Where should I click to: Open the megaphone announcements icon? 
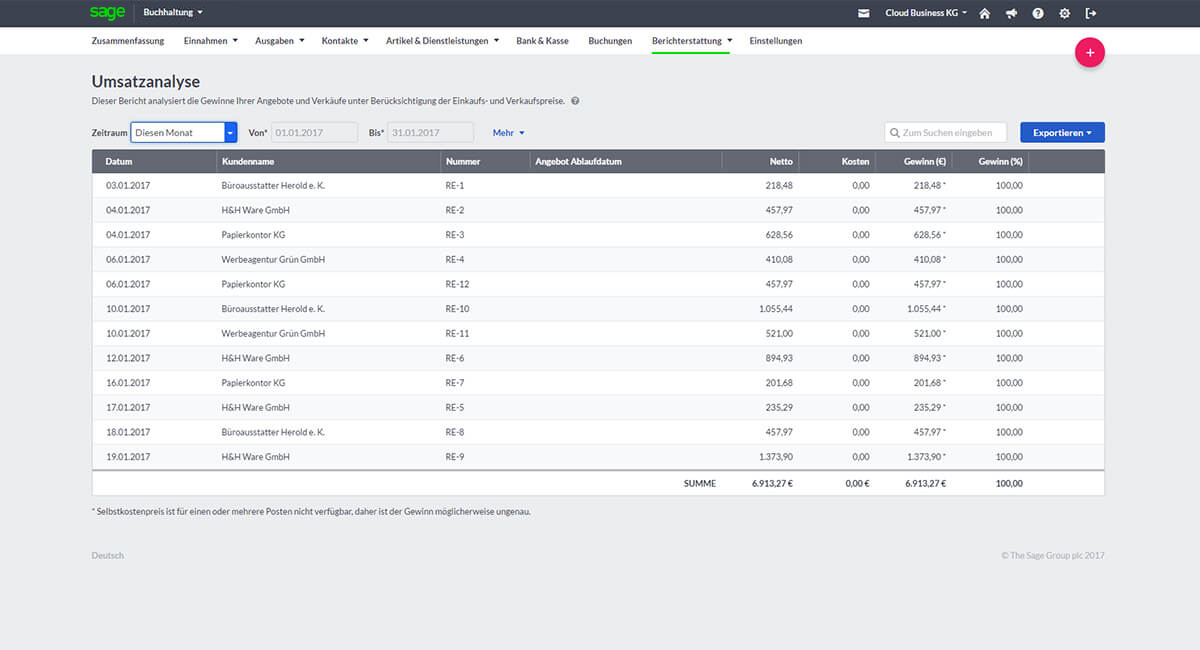tap(1012, 13)
